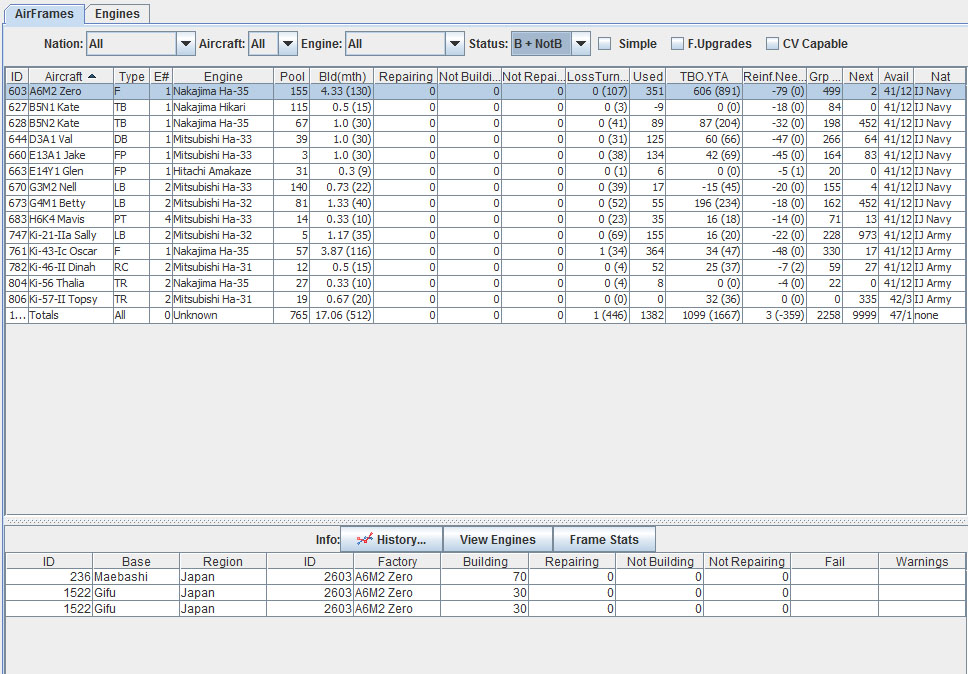Select the D3A1 Val row
The image size is (968, 674).
click(486, 139)
